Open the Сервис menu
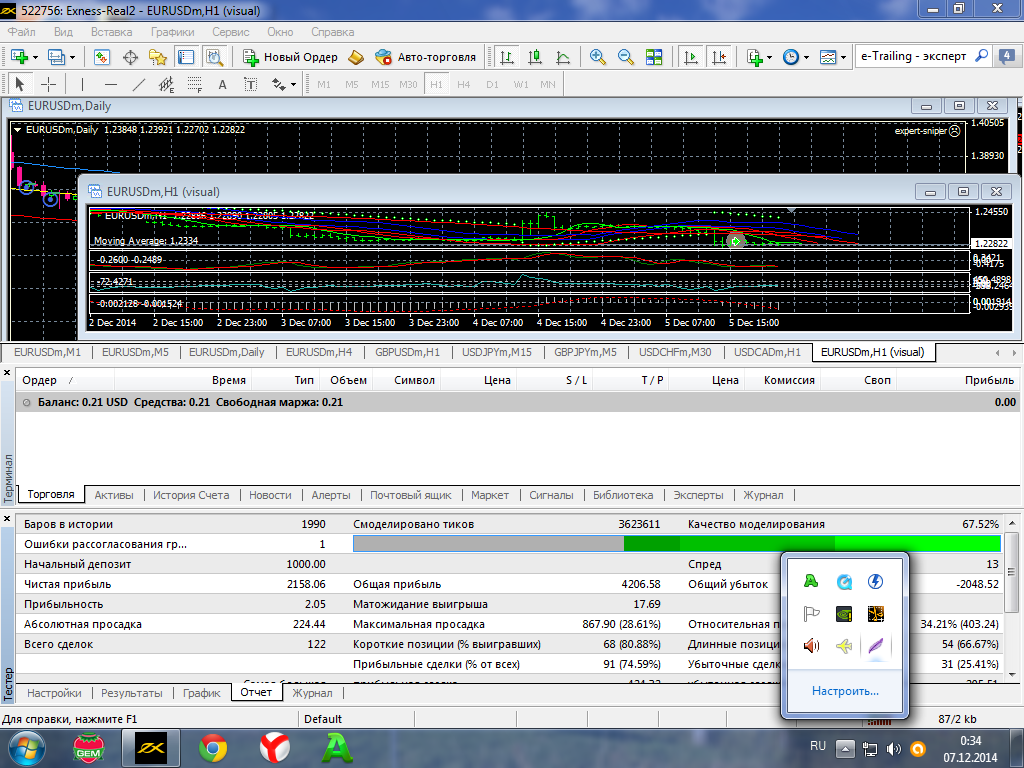The width and height of the screenshot is (1024, 768). point(231,32)
